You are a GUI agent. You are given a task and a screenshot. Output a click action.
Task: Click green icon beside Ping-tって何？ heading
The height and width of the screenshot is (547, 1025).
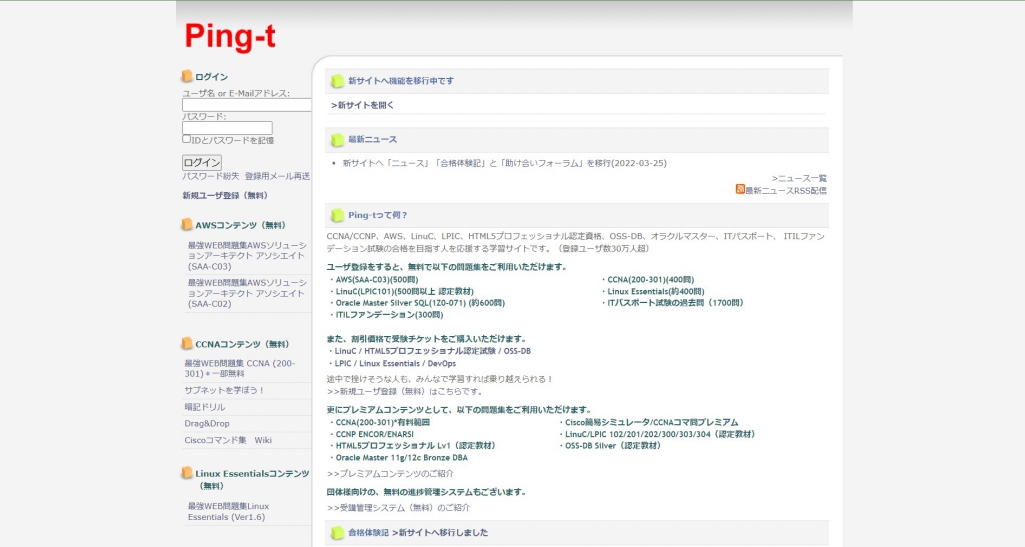tap(337, 215)
